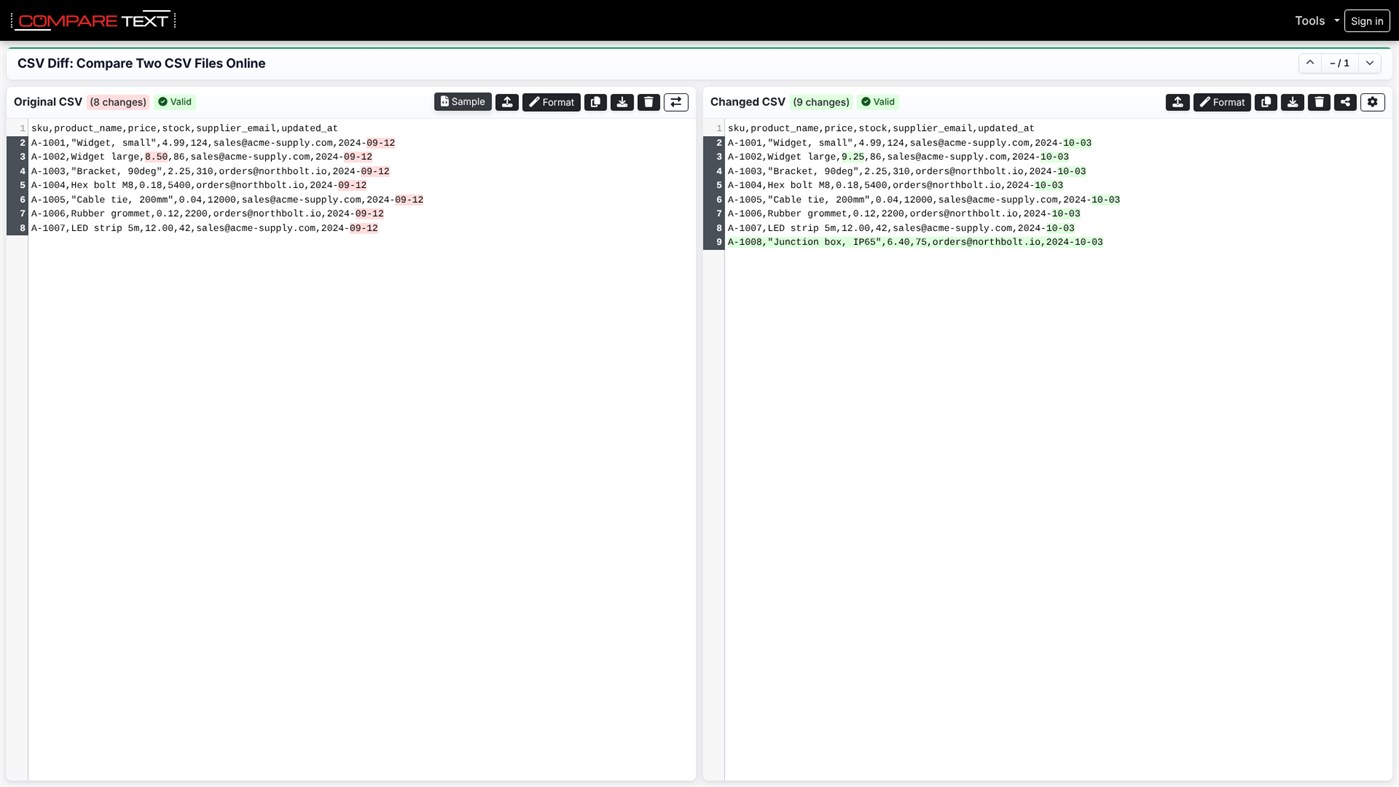Click the Sign in button
1399x787 pixels.
point(1367,21)
